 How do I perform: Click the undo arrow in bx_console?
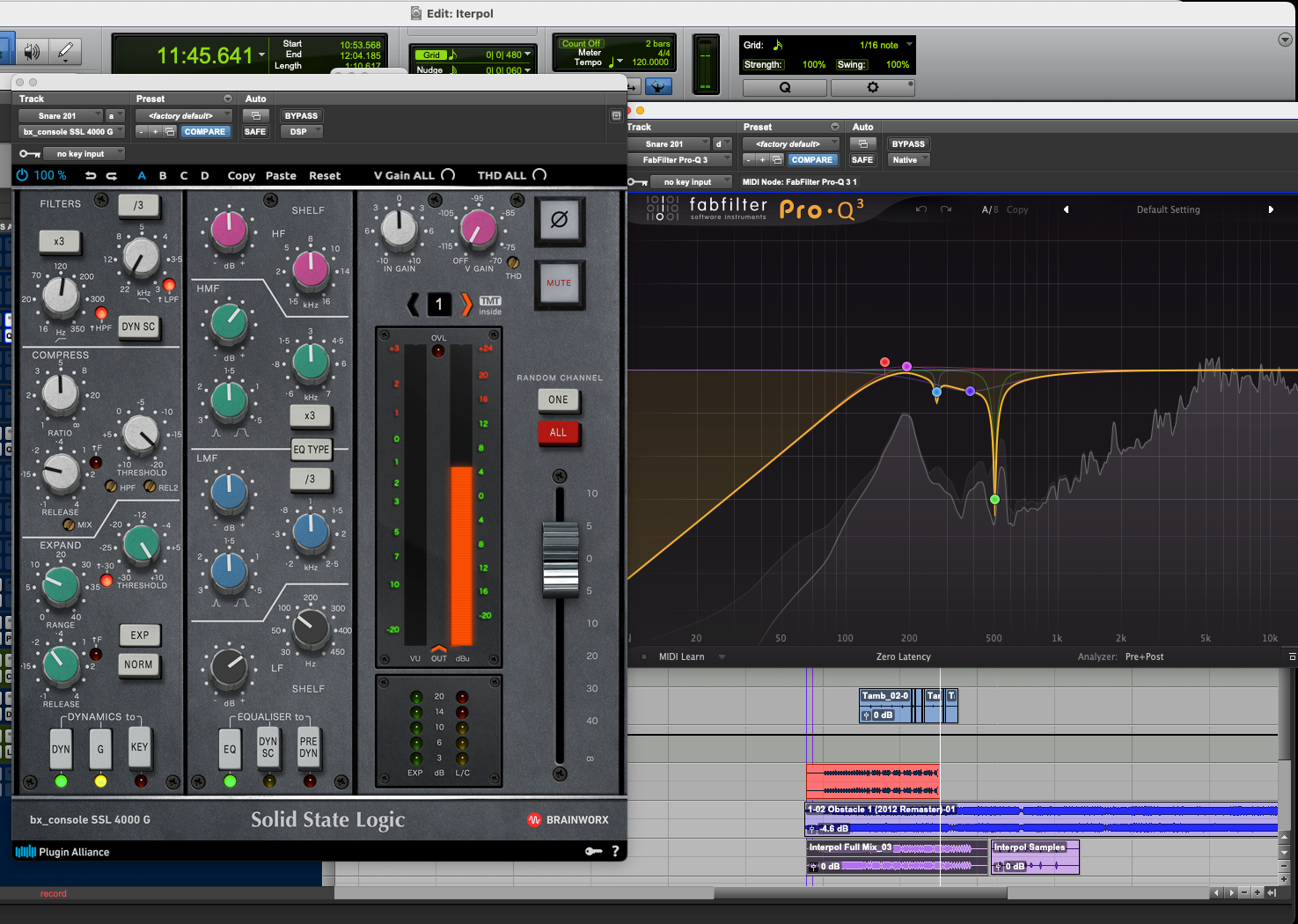[91, 176]
